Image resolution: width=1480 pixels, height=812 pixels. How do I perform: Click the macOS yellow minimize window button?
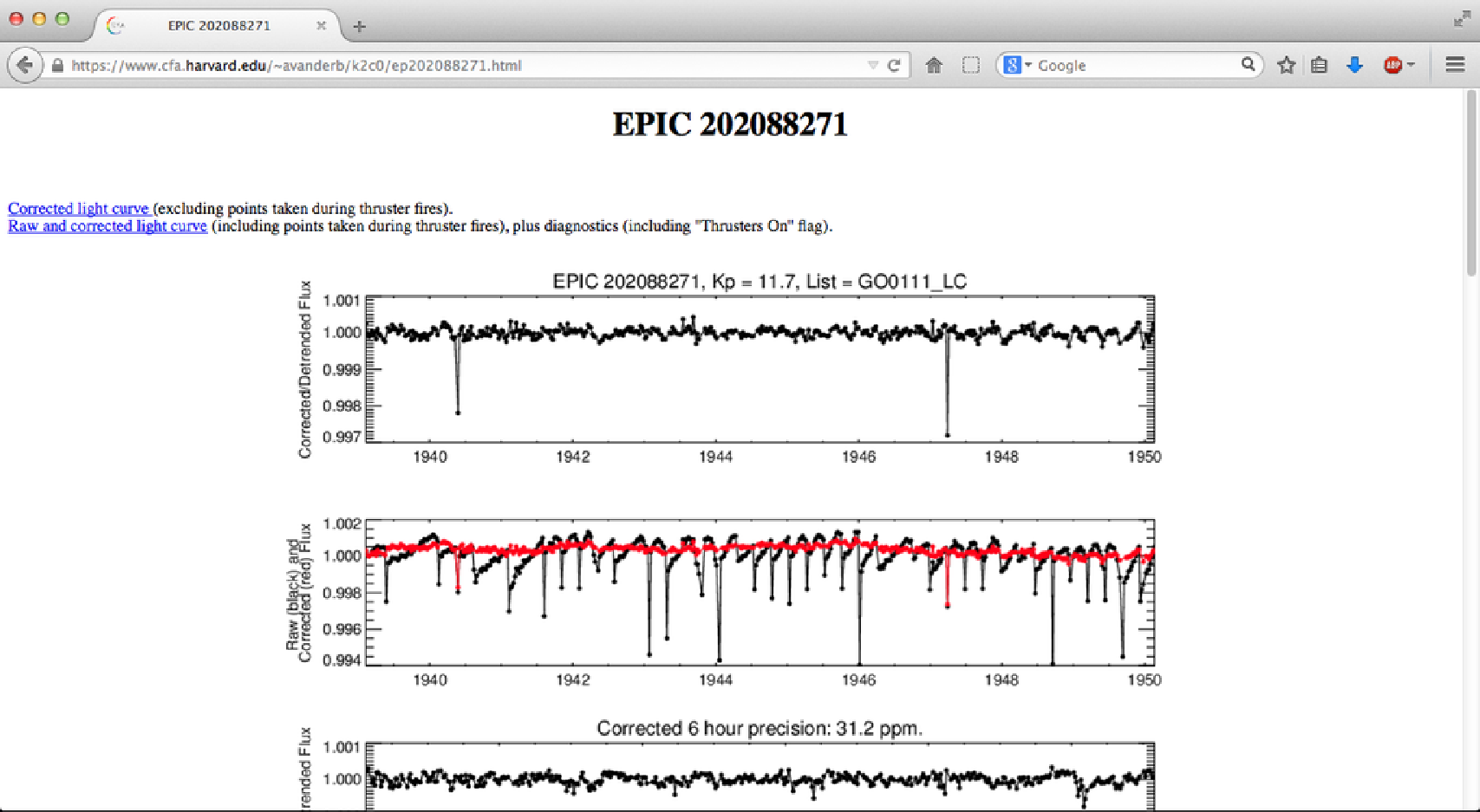(x=39, y=18)
